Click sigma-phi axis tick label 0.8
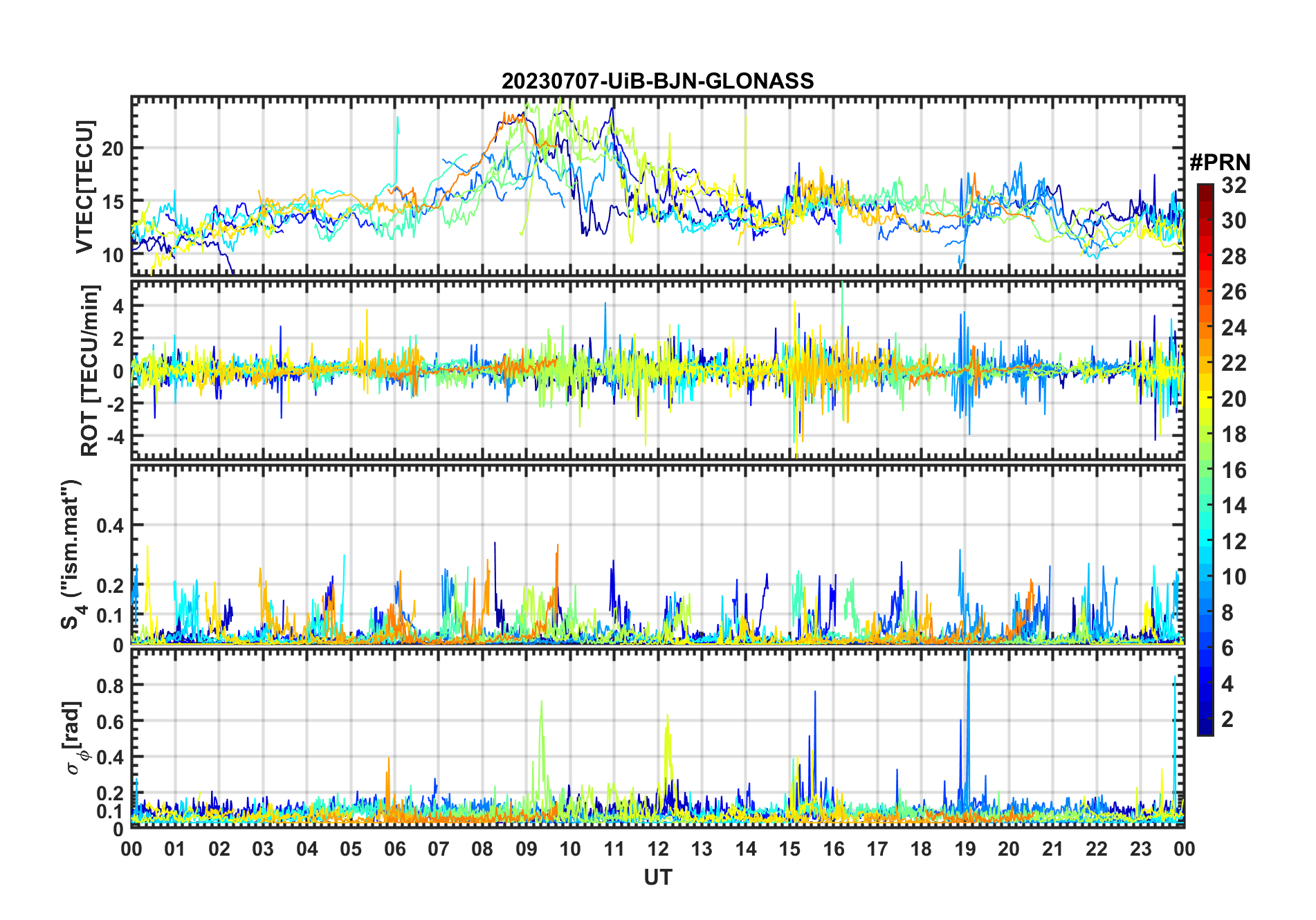The image size is (1316, 920). tap(110, 686)
